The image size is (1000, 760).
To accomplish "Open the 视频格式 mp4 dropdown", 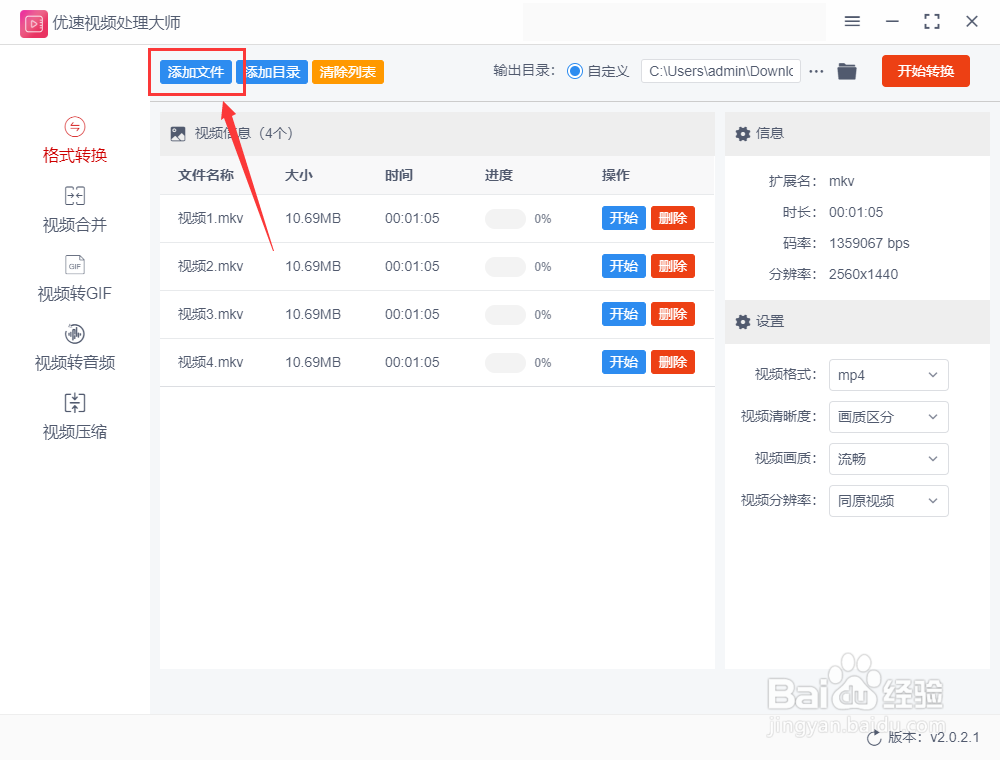I will [x=888, y=375].
